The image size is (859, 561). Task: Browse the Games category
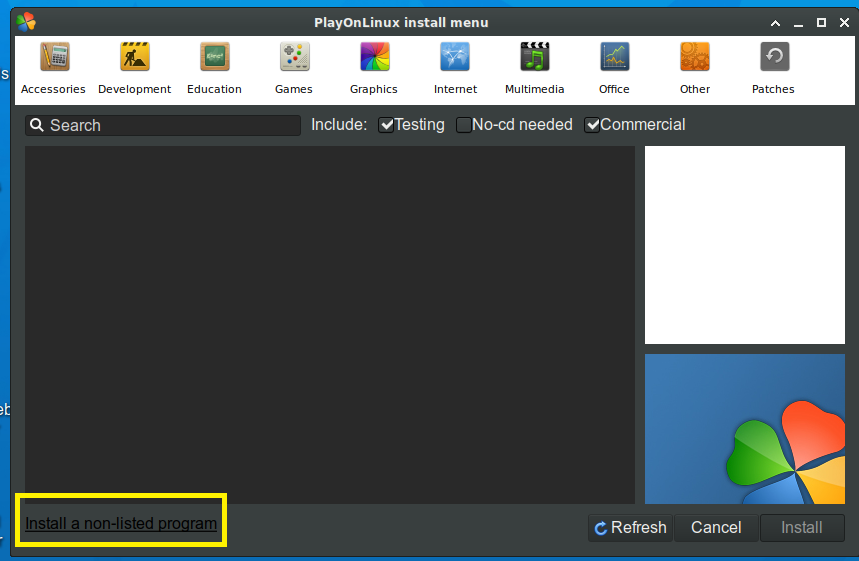(294, 68)
